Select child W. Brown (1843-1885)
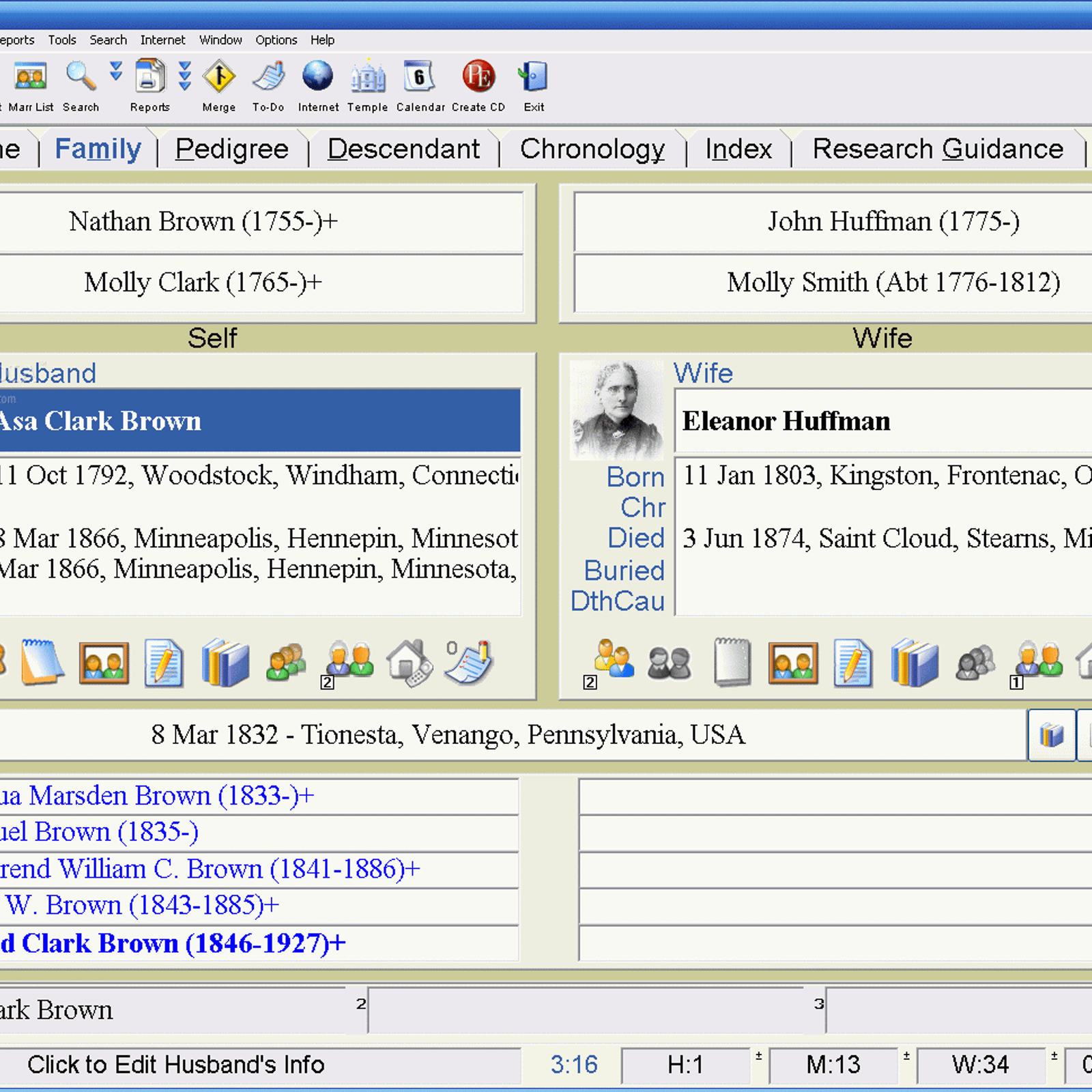The image size is (1092, 1092). [259, 905]
